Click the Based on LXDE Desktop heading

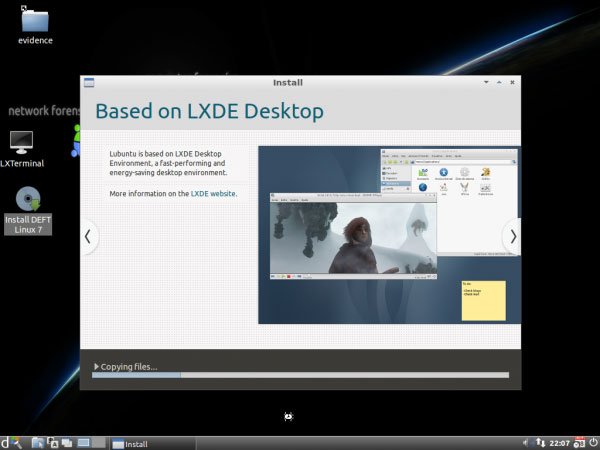(209, 111)
